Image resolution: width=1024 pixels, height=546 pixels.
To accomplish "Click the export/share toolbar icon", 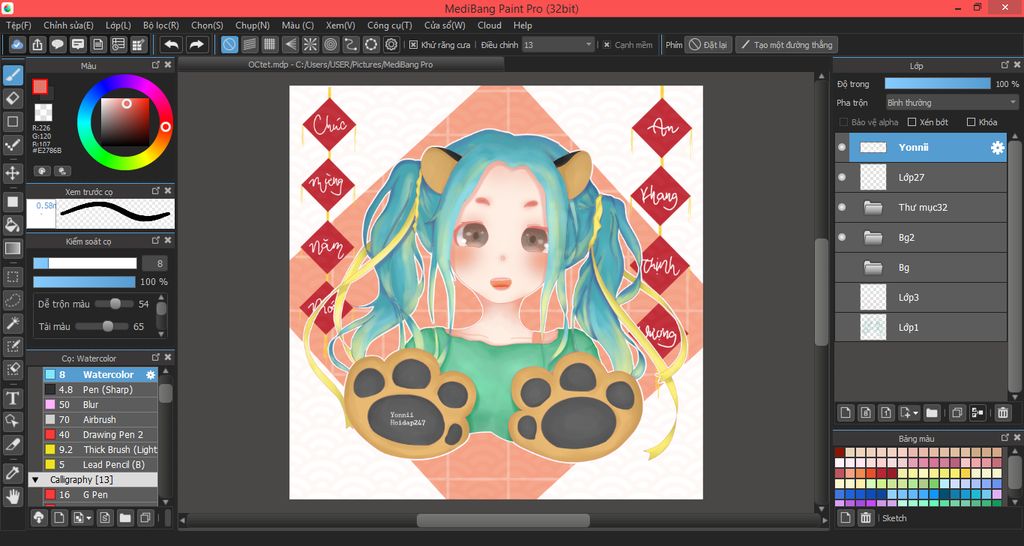I will coord(38,44).
